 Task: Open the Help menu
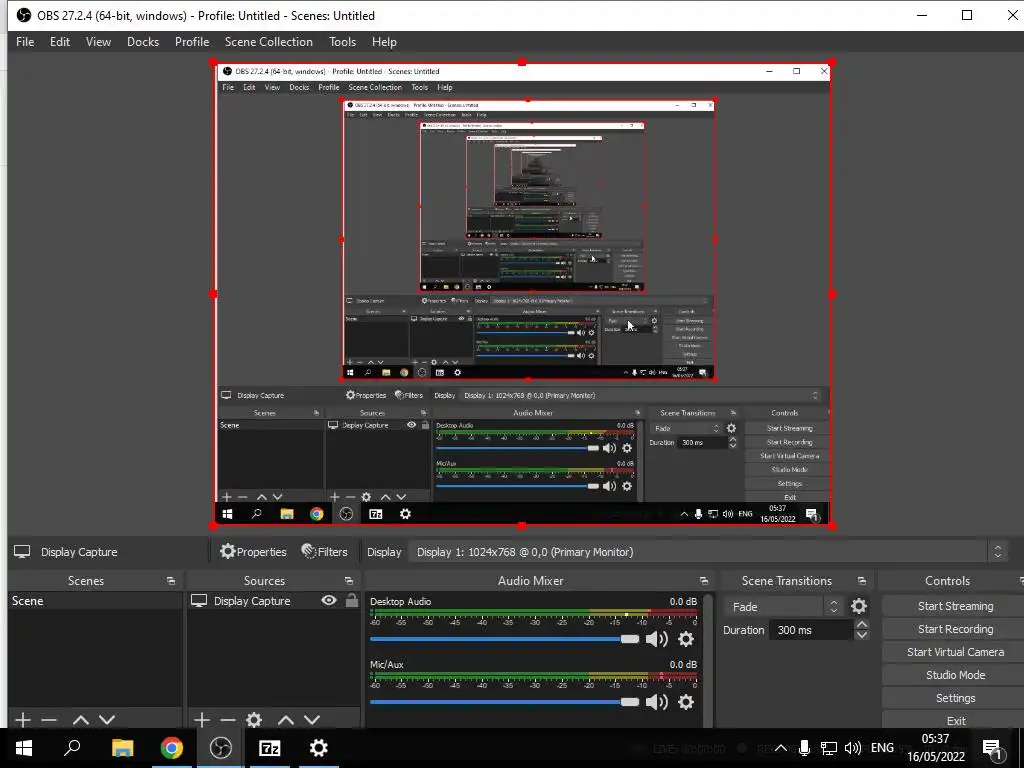pos(384,42)
